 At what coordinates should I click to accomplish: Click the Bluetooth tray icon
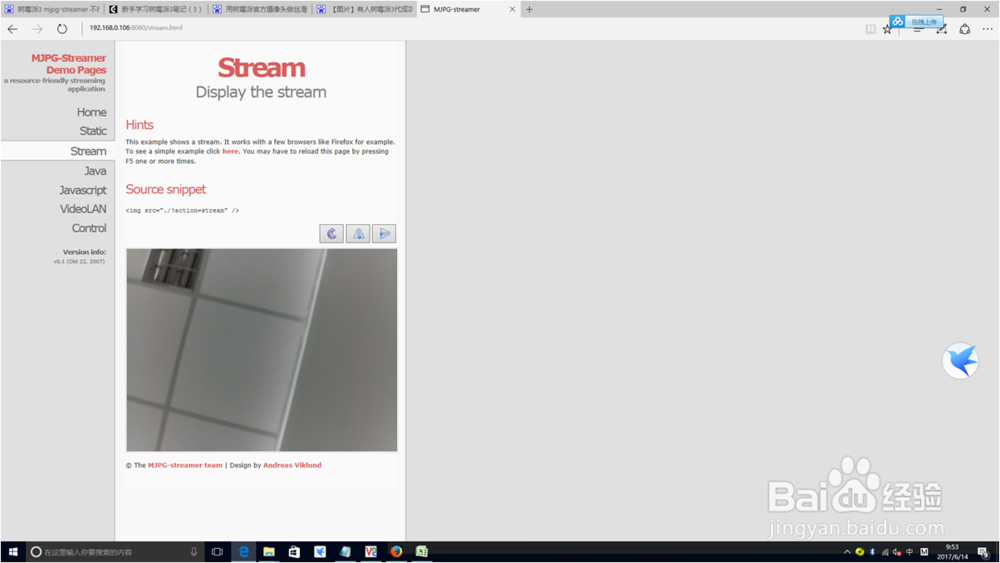(872, 552)
